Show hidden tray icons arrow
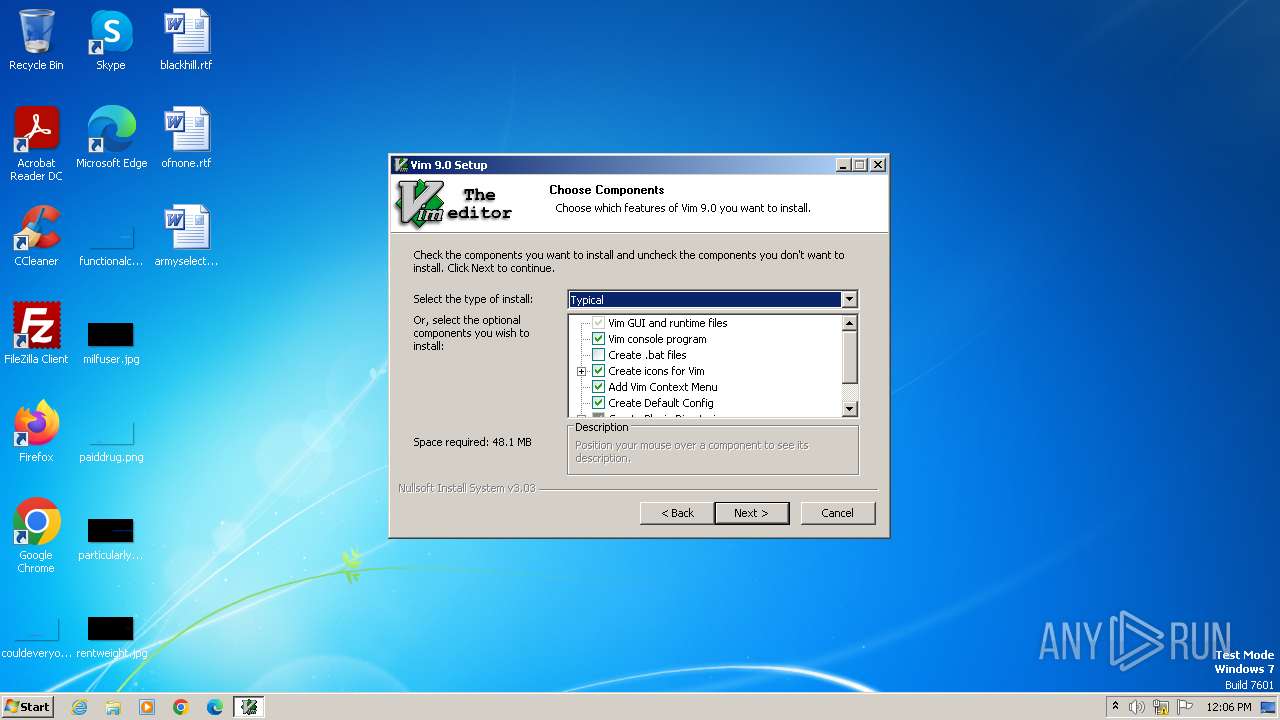Screen dimensions: 1280x720 tap(1115, 707)
